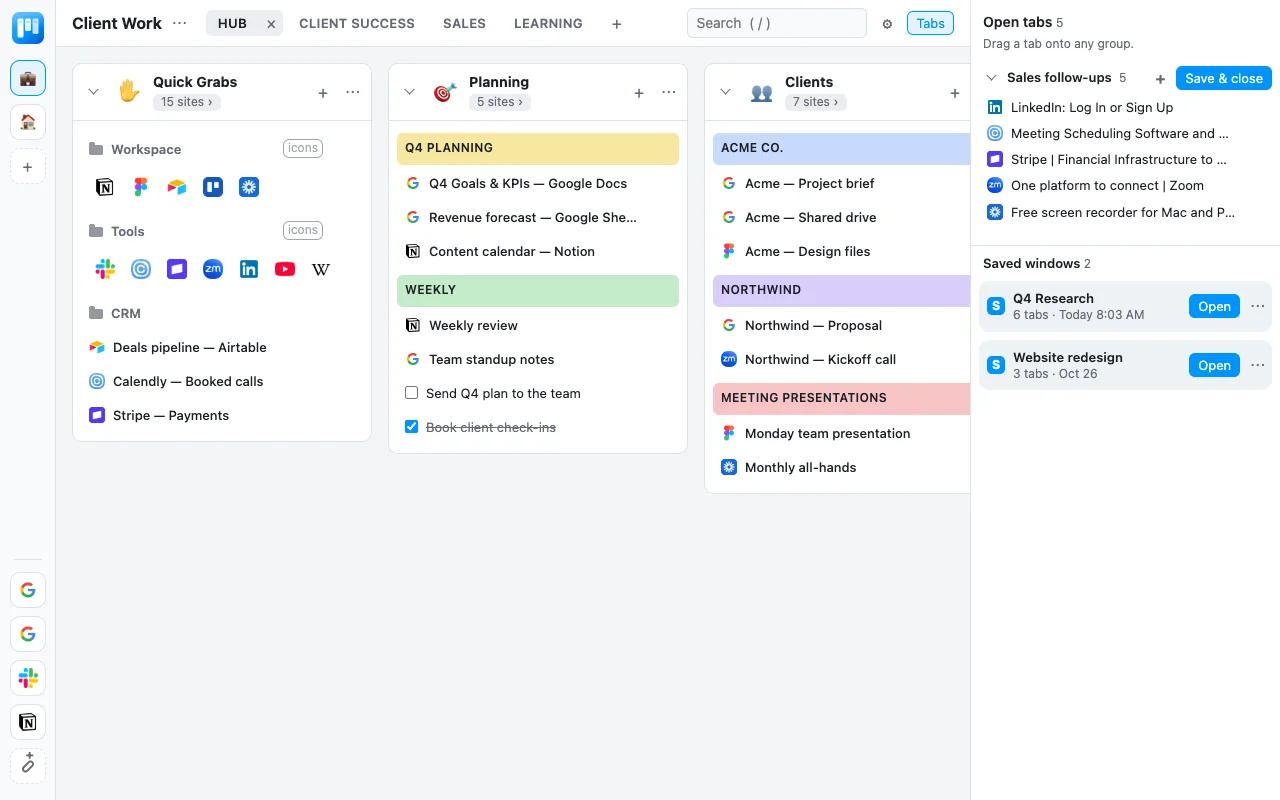Open settings via the gear beside Search
1280x800 pixels.
[887, 24]
